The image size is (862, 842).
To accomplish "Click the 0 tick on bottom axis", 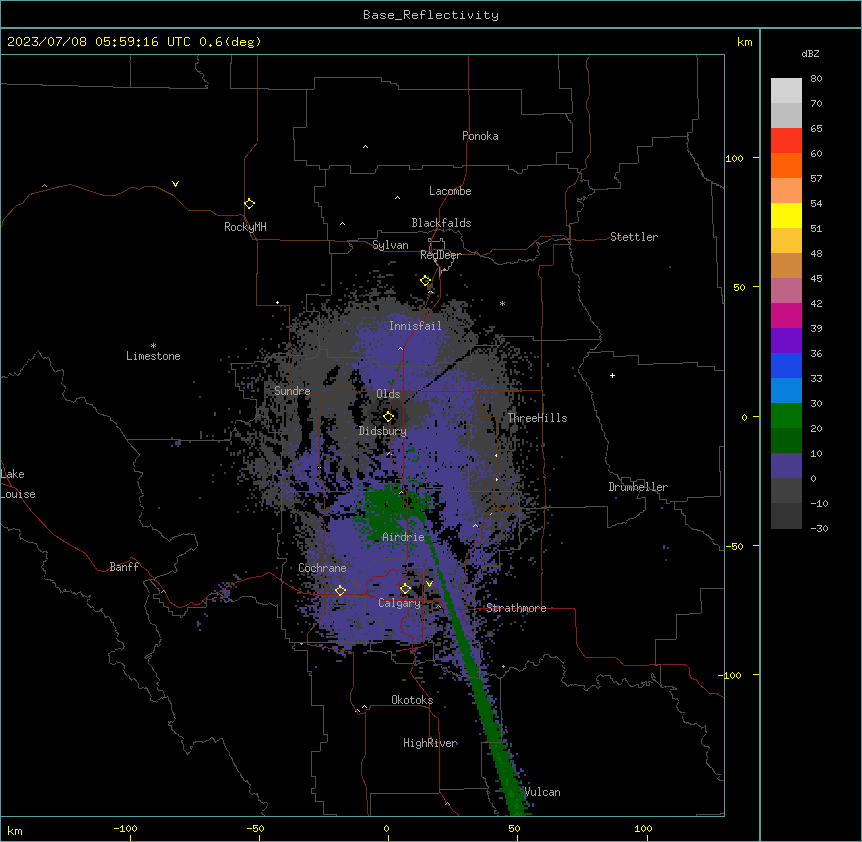I will point(386,828).
